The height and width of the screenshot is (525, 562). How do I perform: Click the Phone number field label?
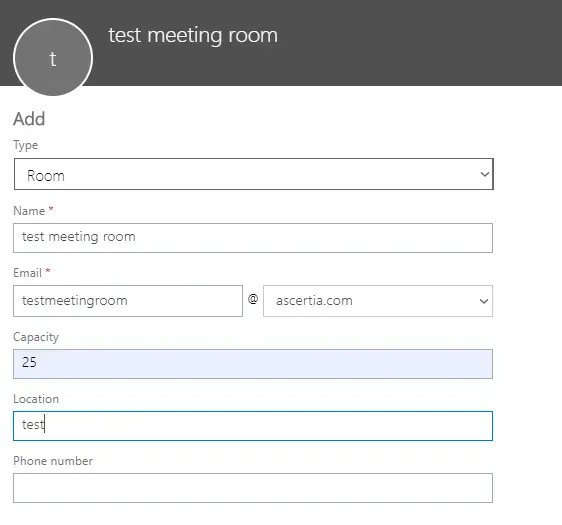[x=53, y=461]
